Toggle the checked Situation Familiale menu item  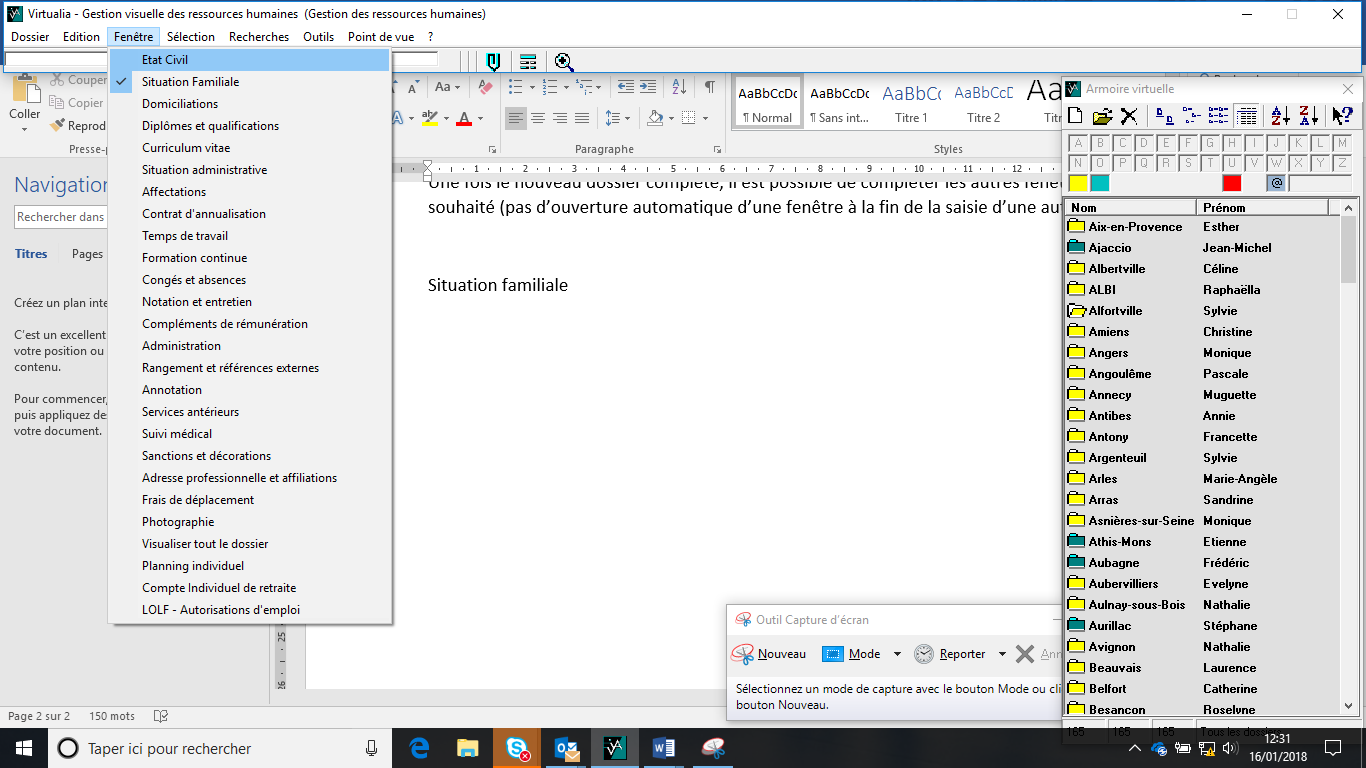point(250,82)
